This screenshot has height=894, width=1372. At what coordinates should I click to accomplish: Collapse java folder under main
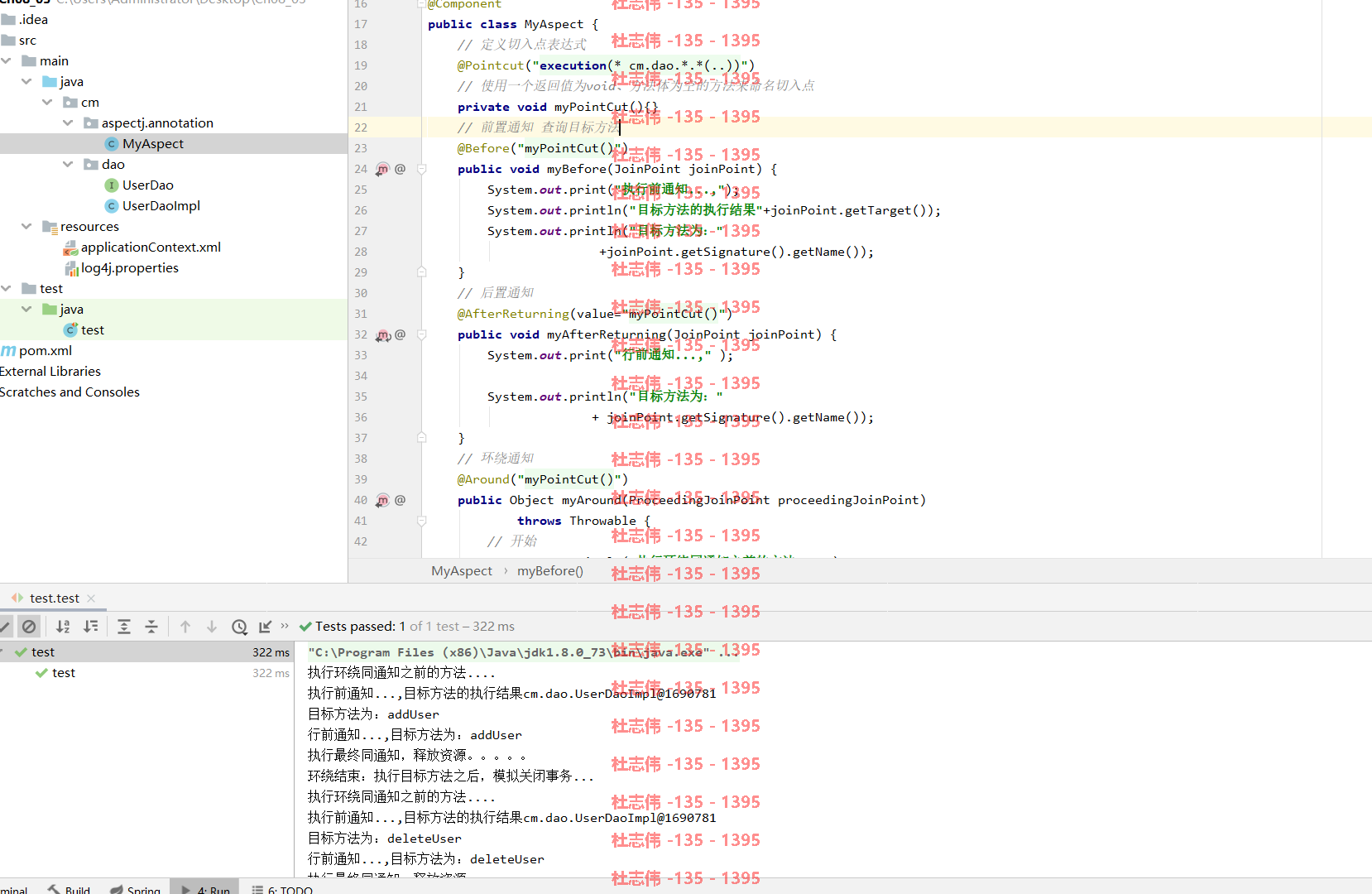pyautogui.click(x=26, y=81)
